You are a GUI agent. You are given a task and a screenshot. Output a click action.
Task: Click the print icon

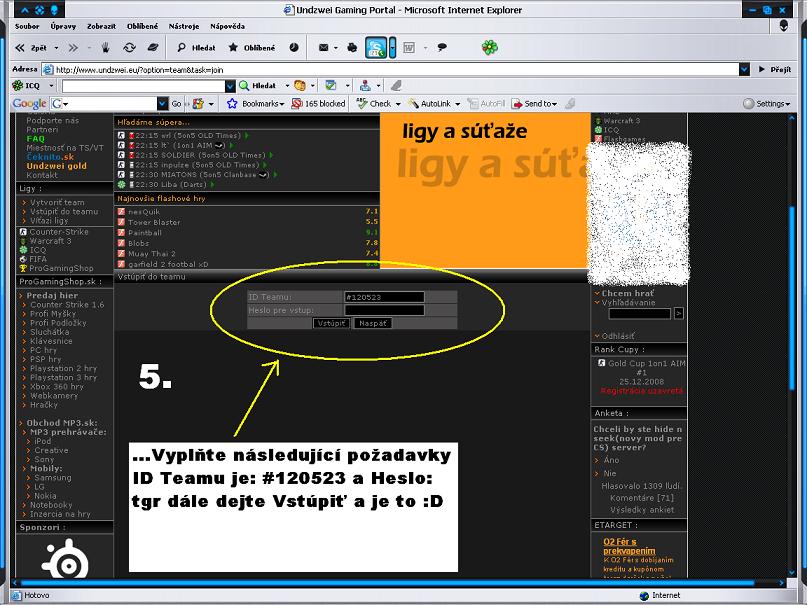[x=352, y=48]
